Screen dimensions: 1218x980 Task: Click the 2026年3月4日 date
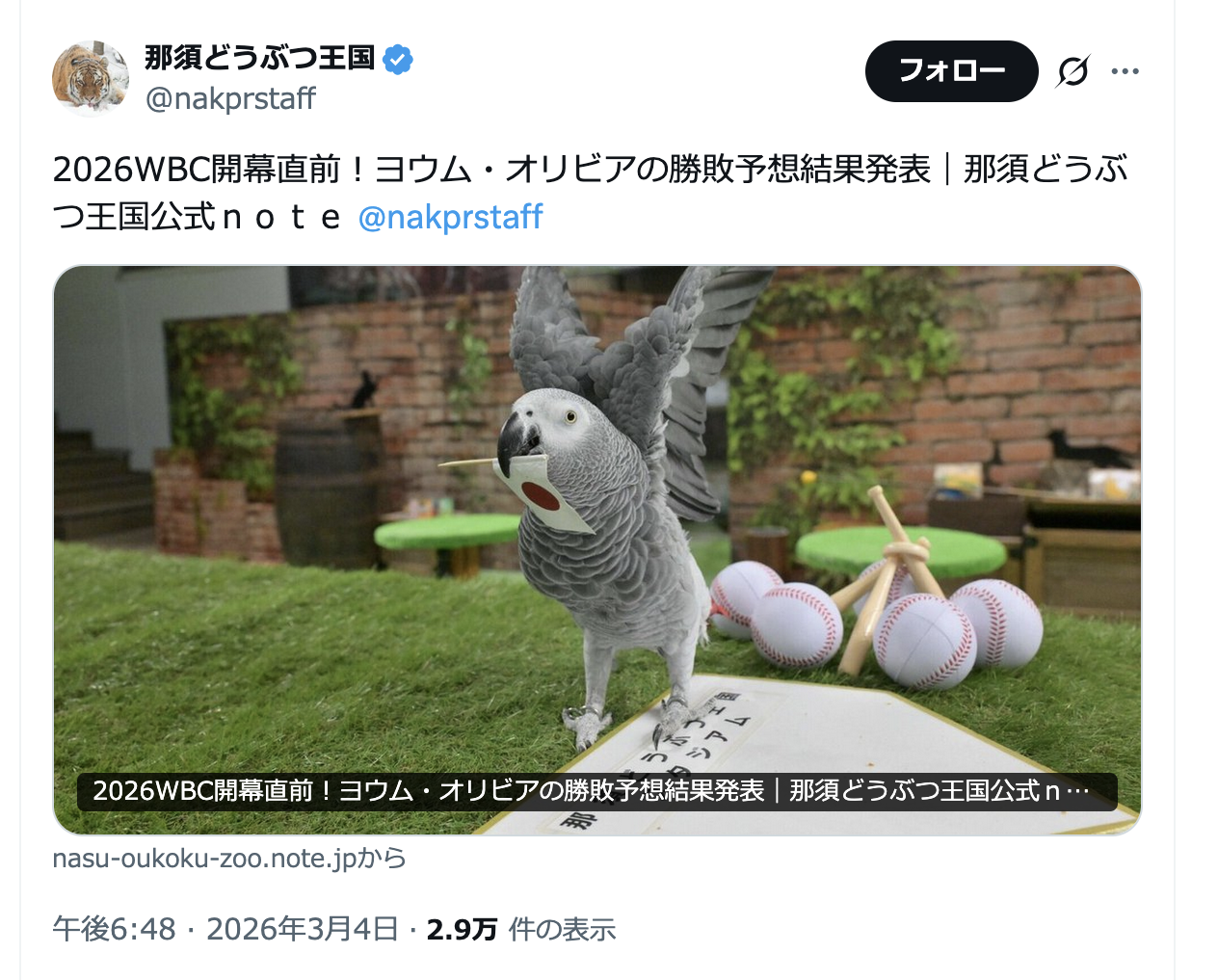tap(302, 929)
